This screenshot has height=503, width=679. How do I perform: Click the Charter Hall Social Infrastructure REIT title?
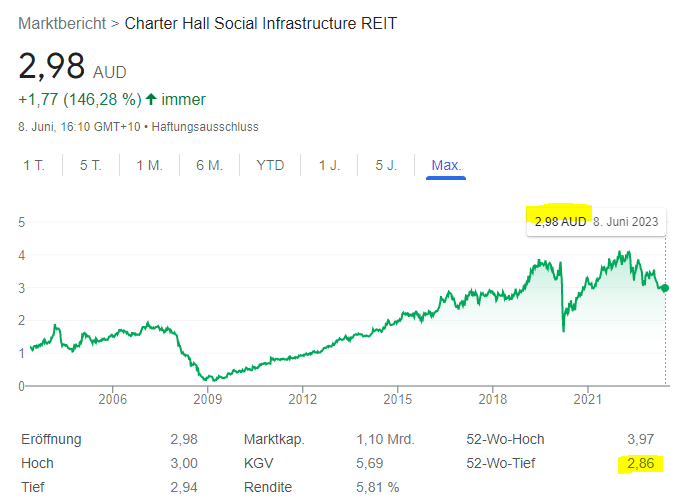pyautogui.click(x=260, y=23)
